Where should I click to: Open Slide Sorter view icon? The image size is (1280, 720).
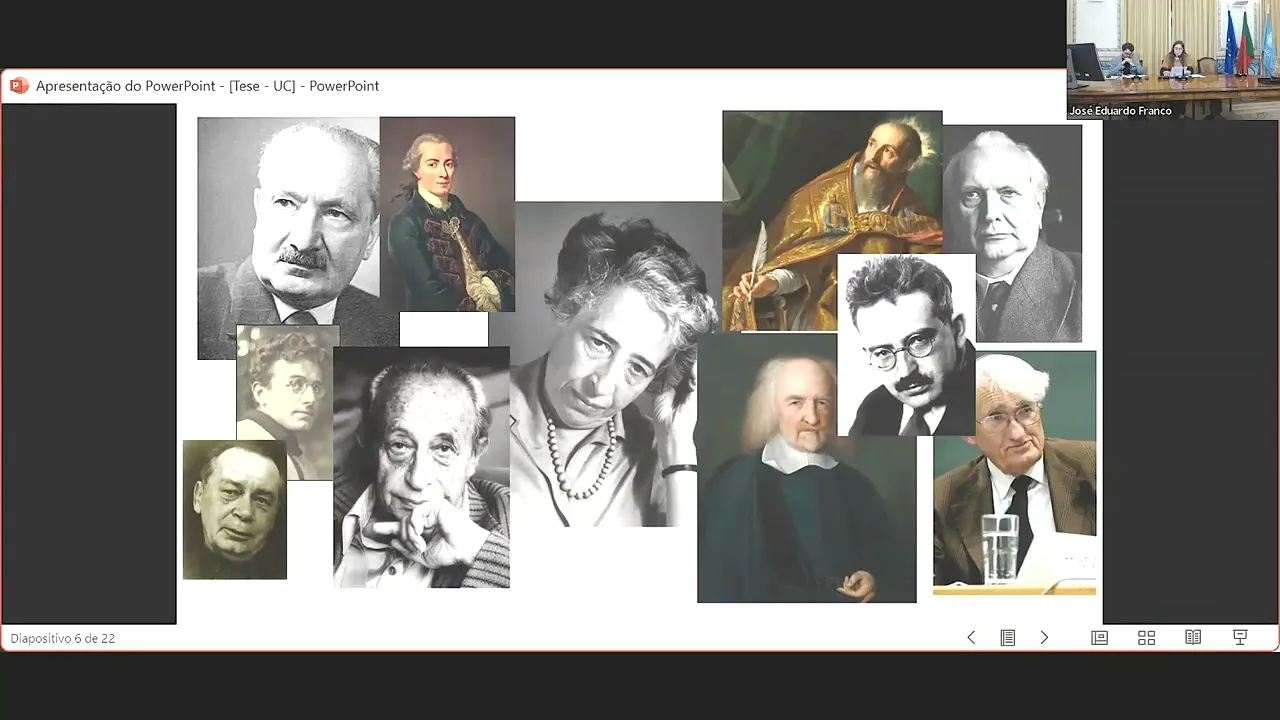coord(1147,637)
